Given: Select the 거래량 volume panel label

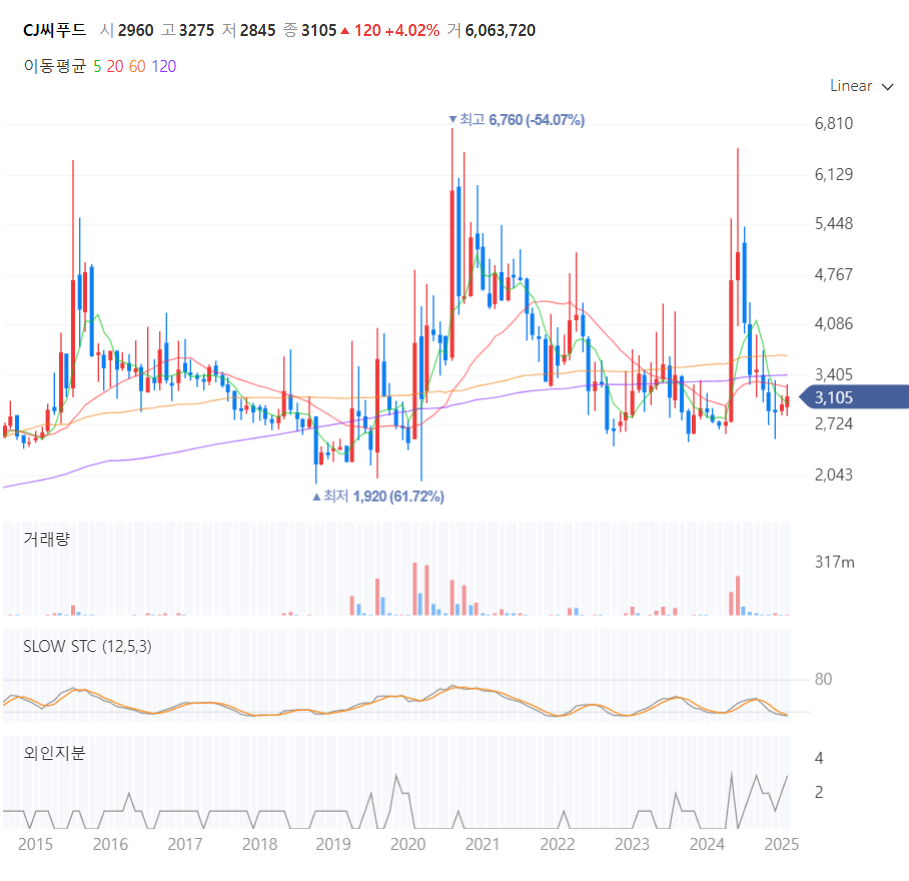Looking at the screenshot, I should click(x=46, y=539).
